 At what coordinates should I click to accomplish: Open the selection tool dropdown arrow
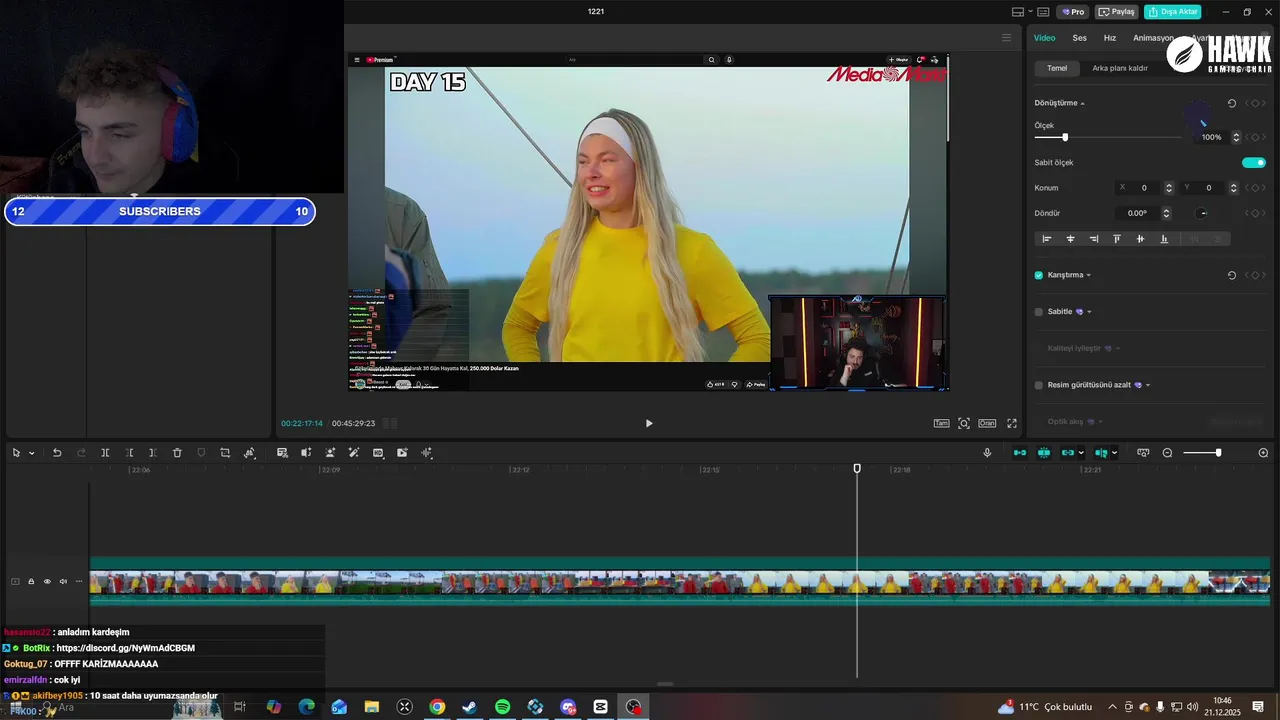[x=31, y=453]
